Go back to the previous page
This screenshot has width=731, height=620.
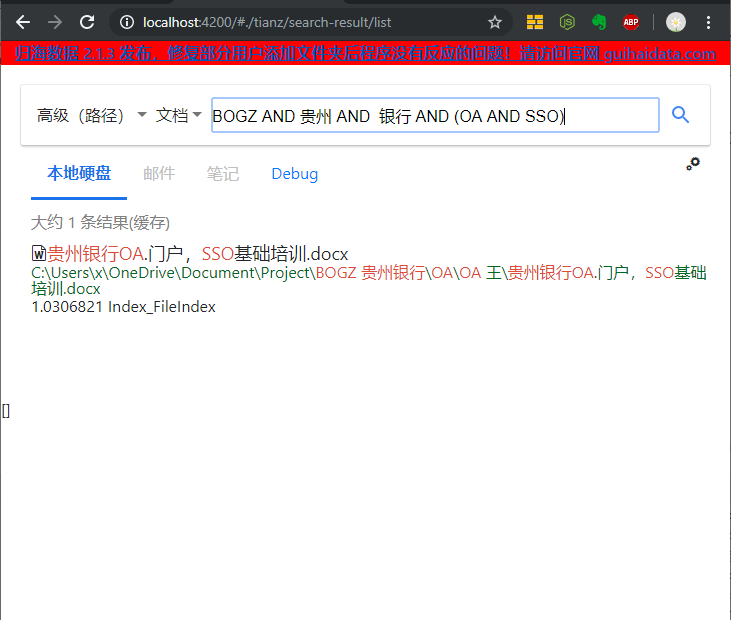click(x=23, y=22)
